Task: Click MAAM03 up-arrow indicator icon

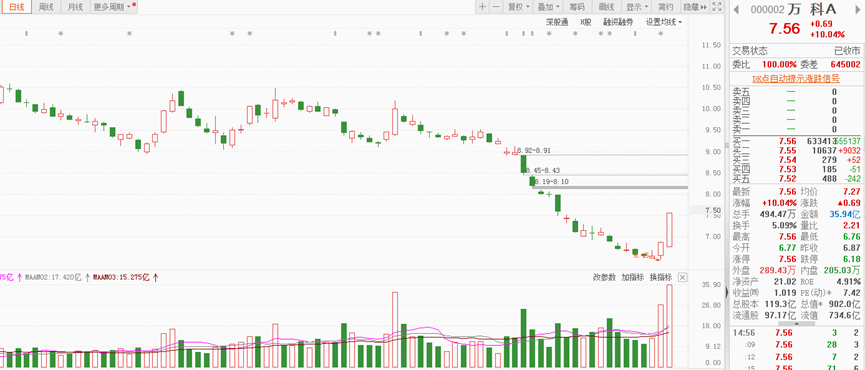Action: click(156, 277)
